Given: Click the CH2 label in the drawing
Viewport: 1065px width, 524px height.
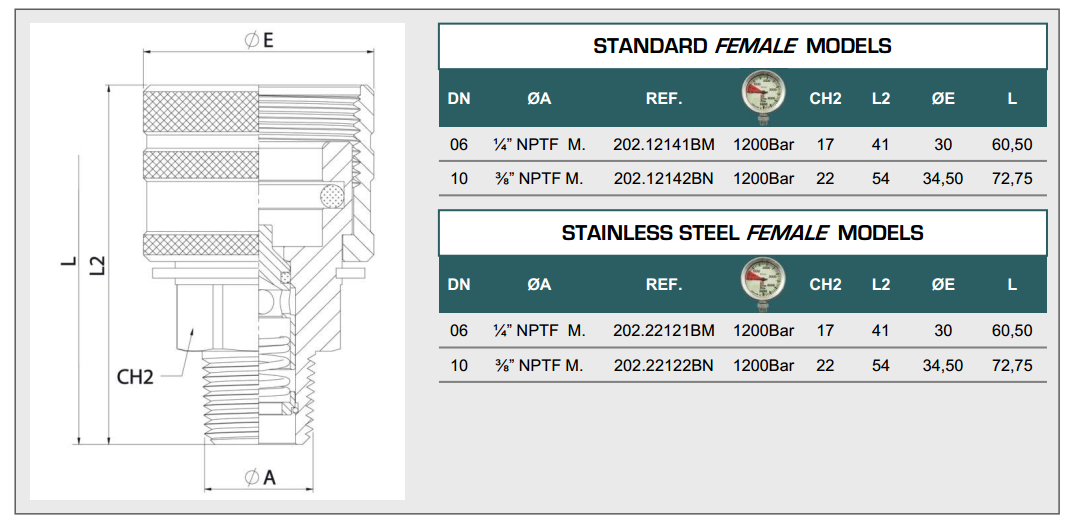Looking at the screenshot, I should click(135, 378).
